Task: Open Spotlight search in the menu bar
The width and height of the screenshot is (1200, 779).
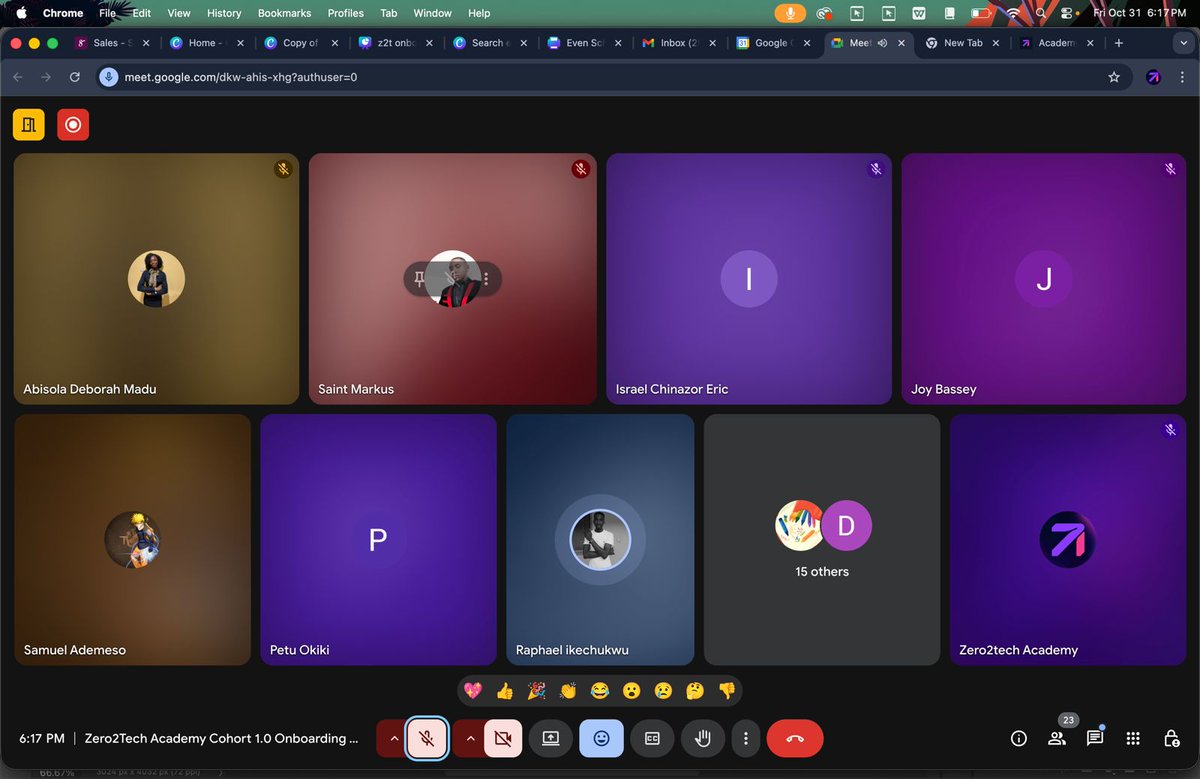Action: click(x=1041, y=13)
